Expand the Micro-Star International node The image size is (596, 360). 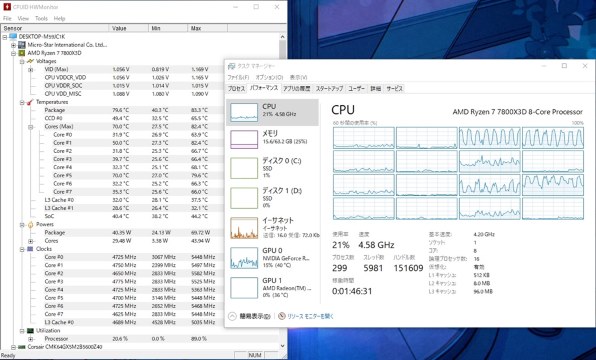click(13, 45)
